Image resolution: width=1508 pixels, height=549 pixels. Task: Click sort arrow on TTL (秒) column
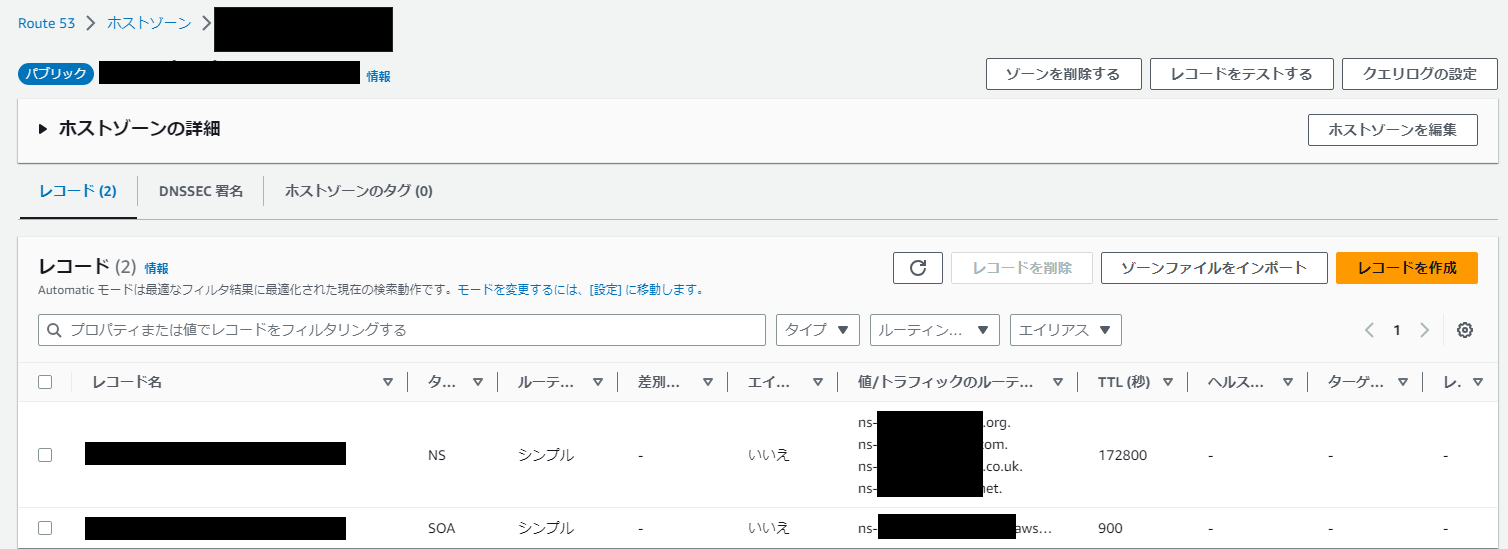click(x=1168, y=382)
